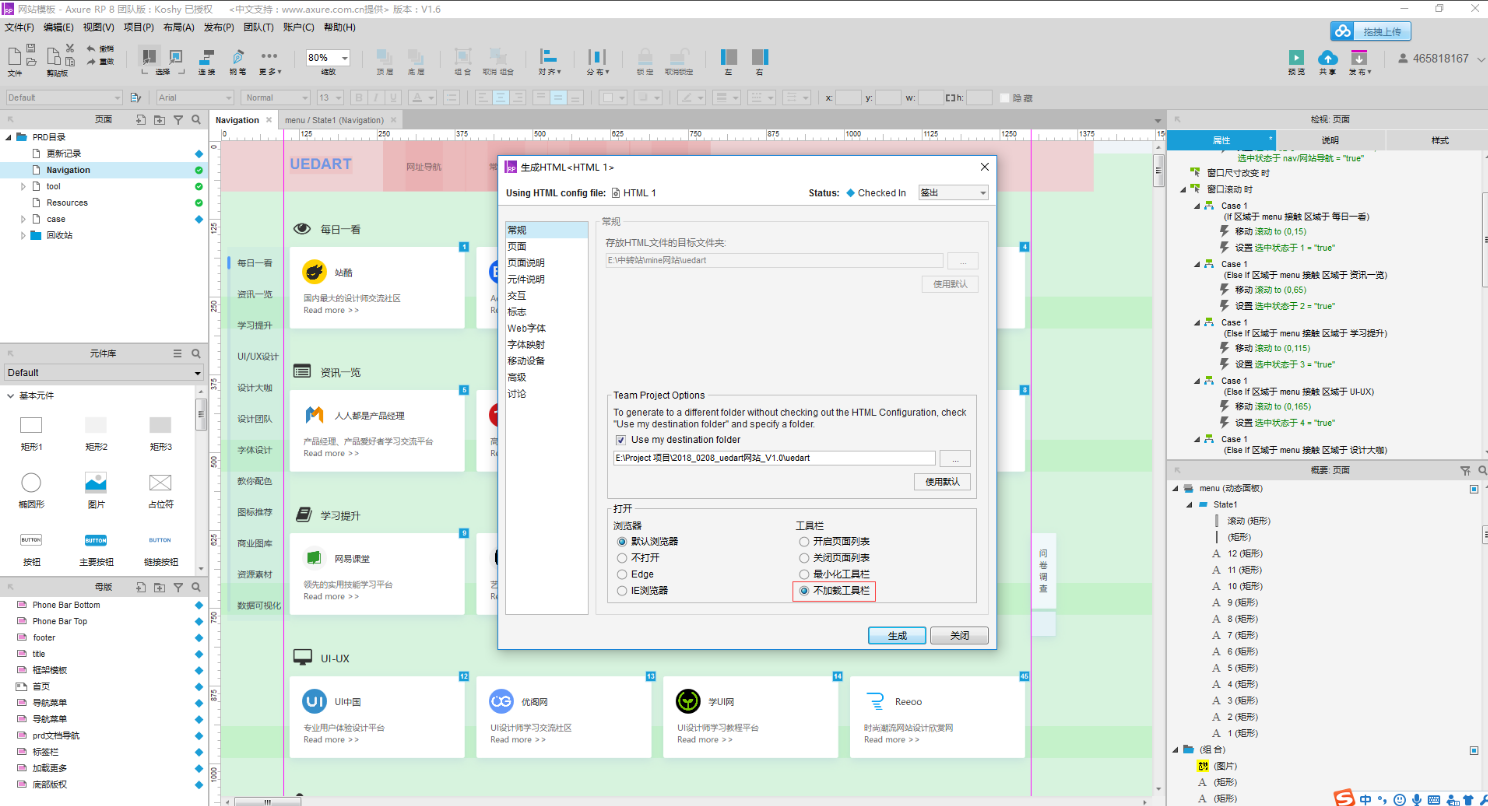Open the 80% zoom dropdown
Screen dimensions: 1488x806
click(x=345, y=58)
